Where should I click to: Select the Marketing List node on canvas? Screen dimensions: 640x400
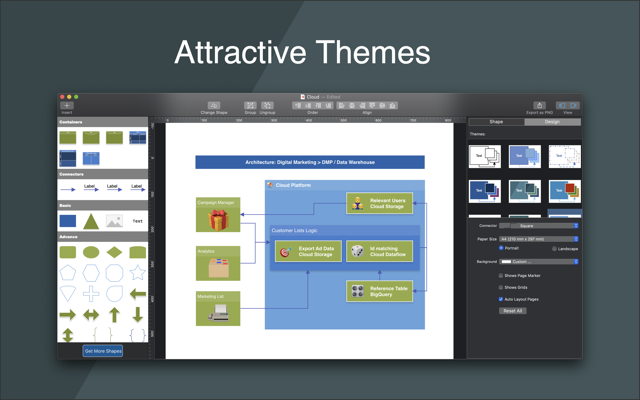pos(218,309)
